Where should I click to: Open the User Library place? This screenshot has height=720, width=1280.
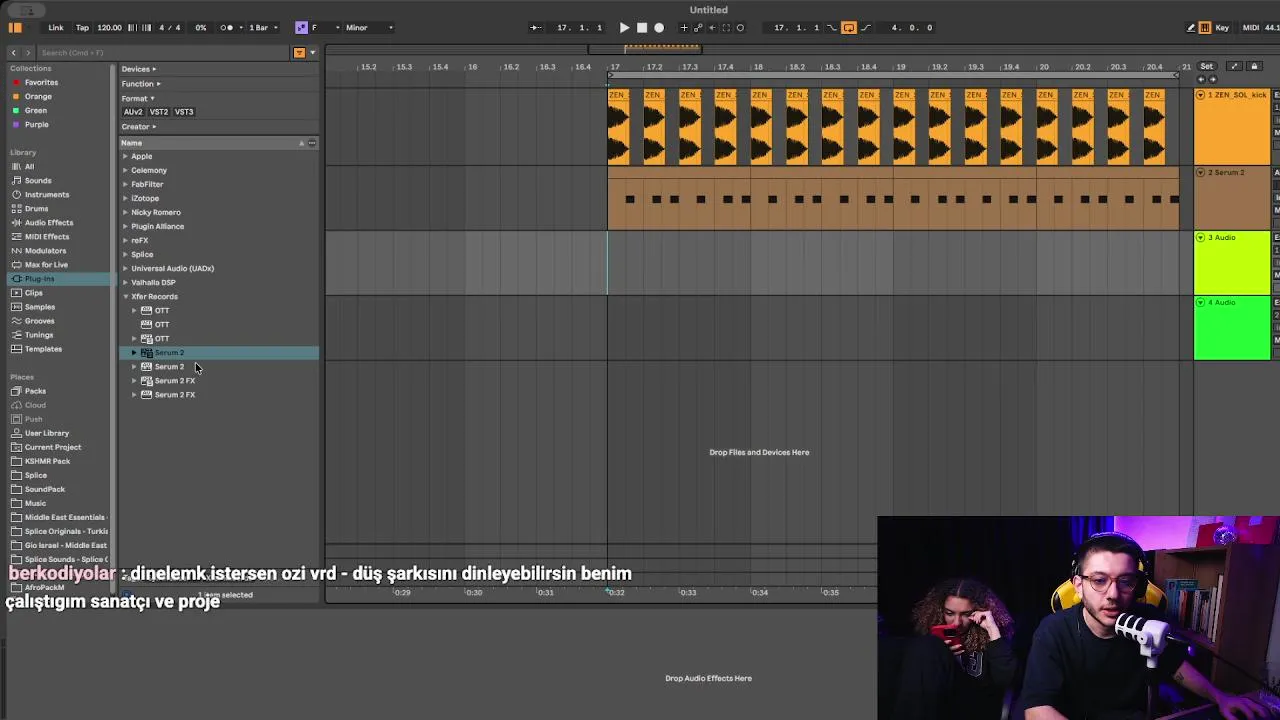[47, 432]
